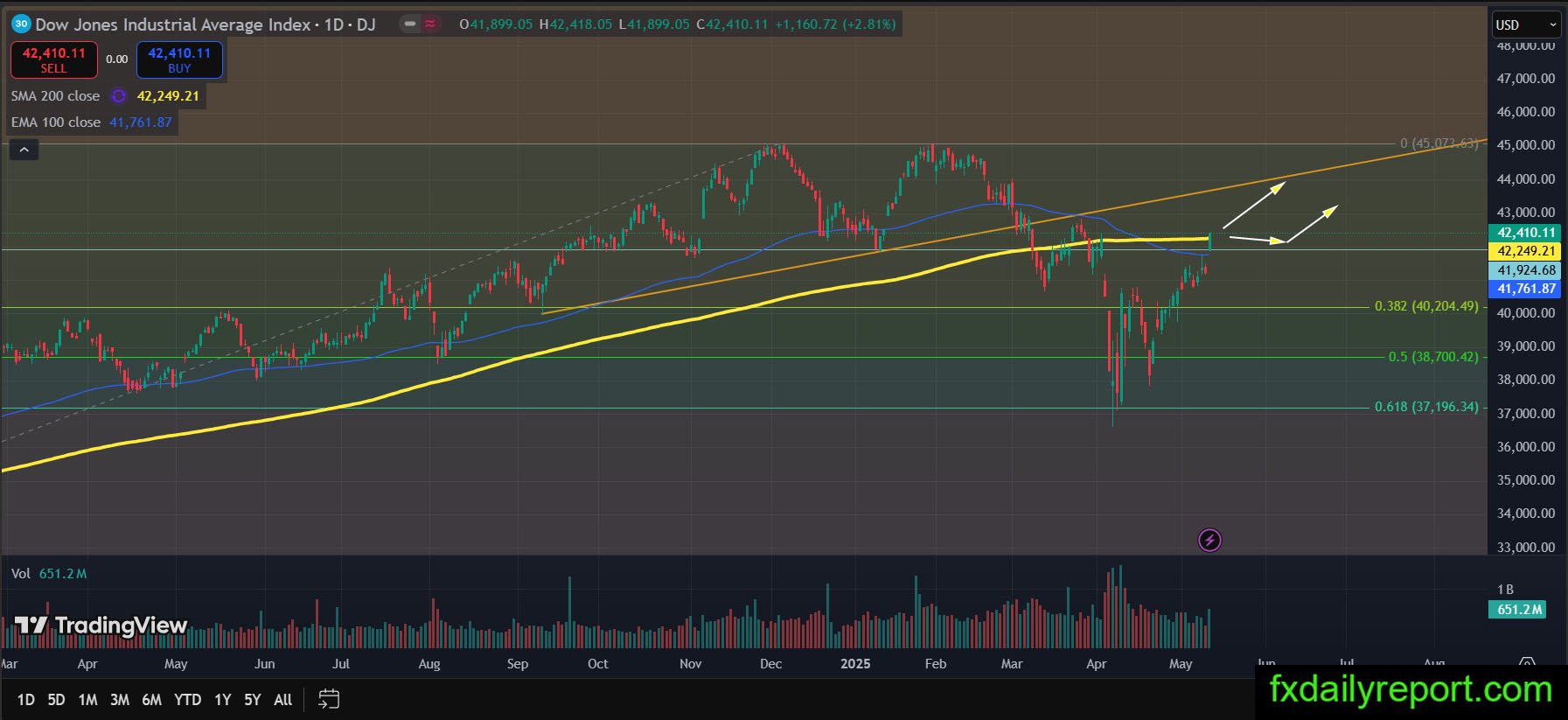The height and width of the screenshot is (720, 1568).
Task: Click the chart title Dow Jones Industrial Average Index
Action: coord(173,24)
